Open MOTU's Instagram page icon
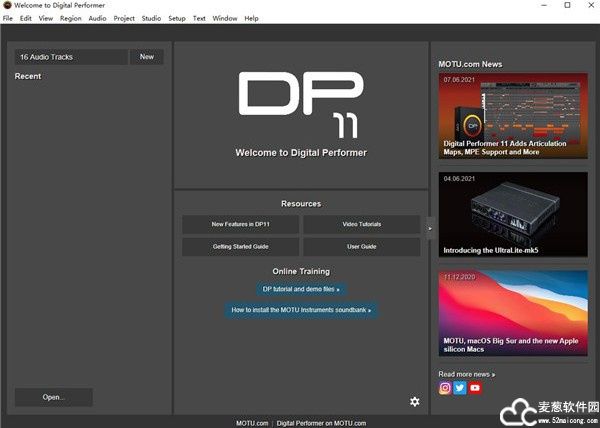 pos(445,388)
